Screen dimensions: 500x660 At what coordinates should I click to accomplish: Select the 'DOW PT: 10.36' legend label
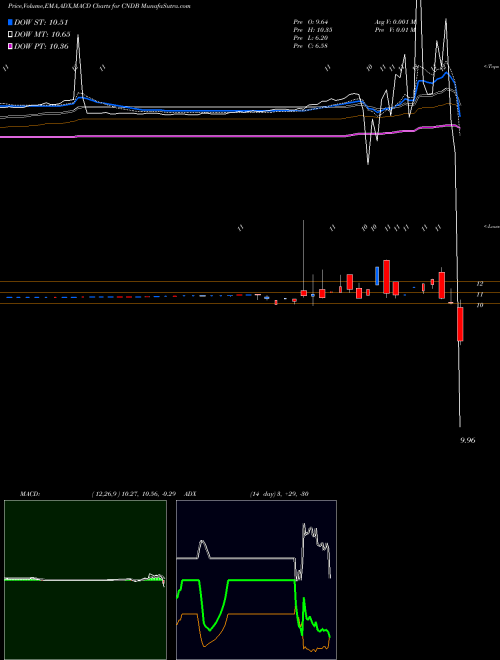point(41,46)
